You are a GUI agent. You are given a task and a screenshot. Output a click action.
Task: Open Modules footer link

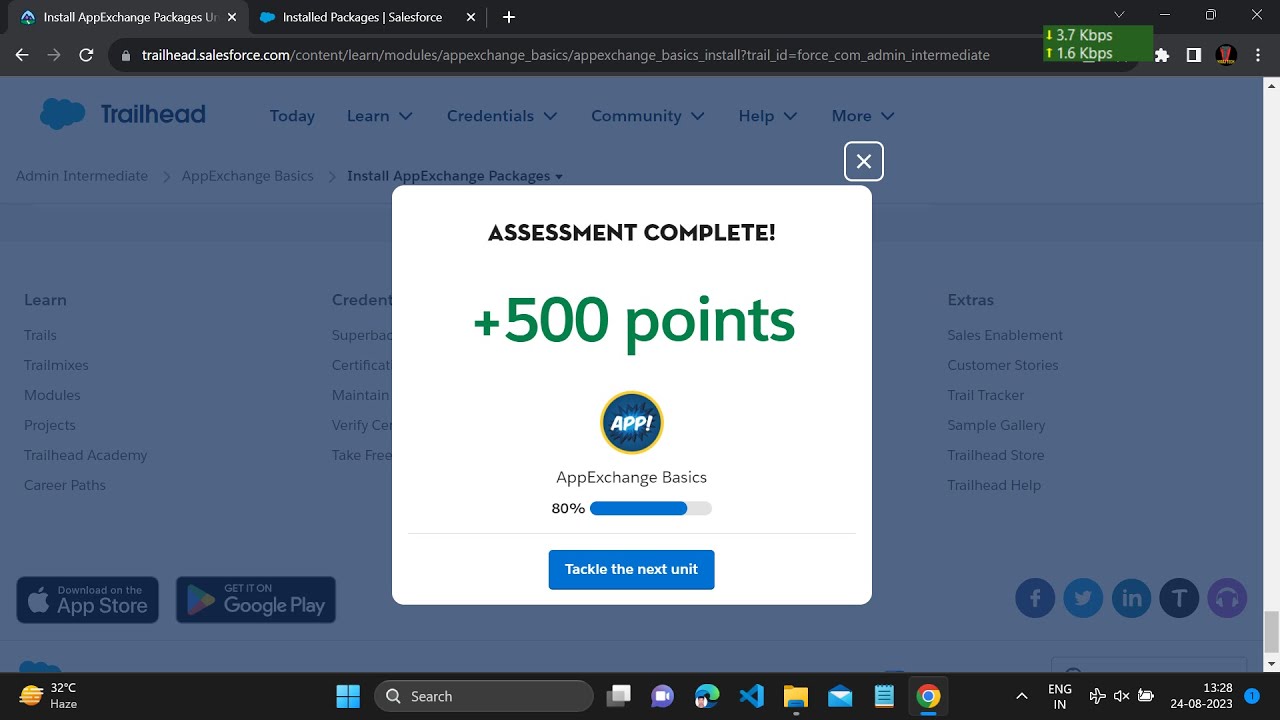52,395
